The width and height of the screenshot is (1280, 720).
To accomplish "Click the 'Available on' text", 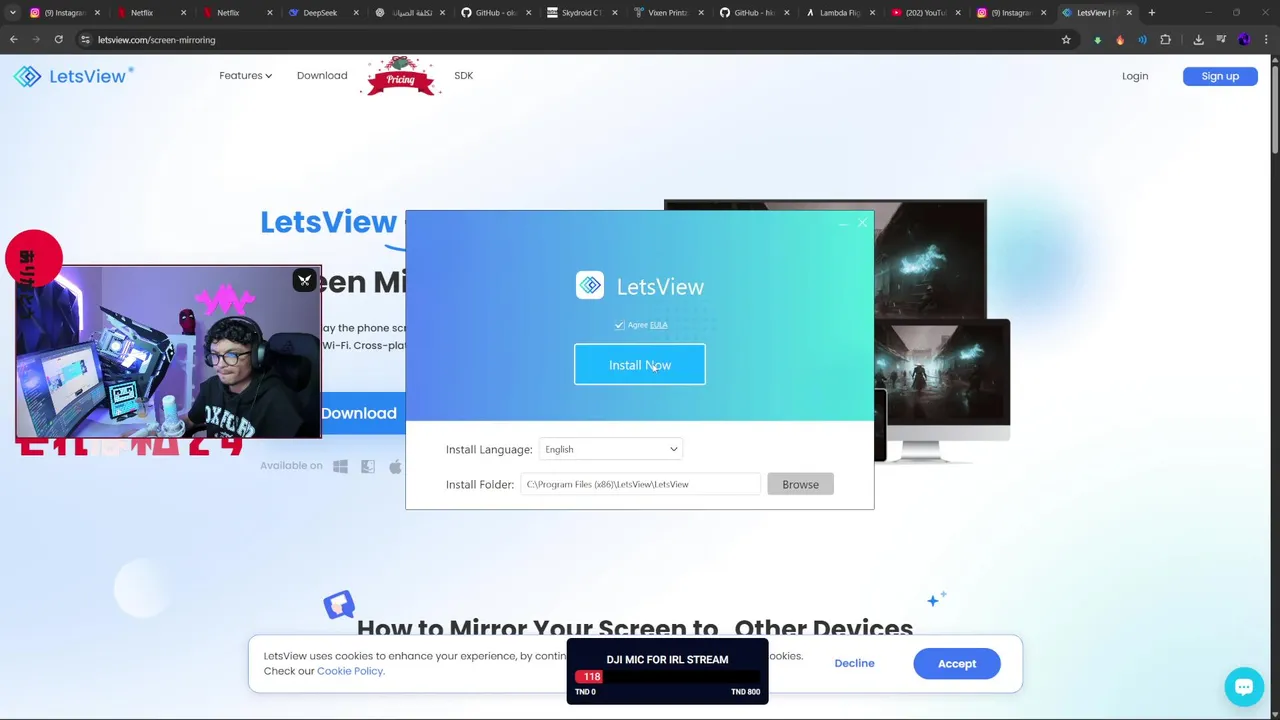I will 291,466.
